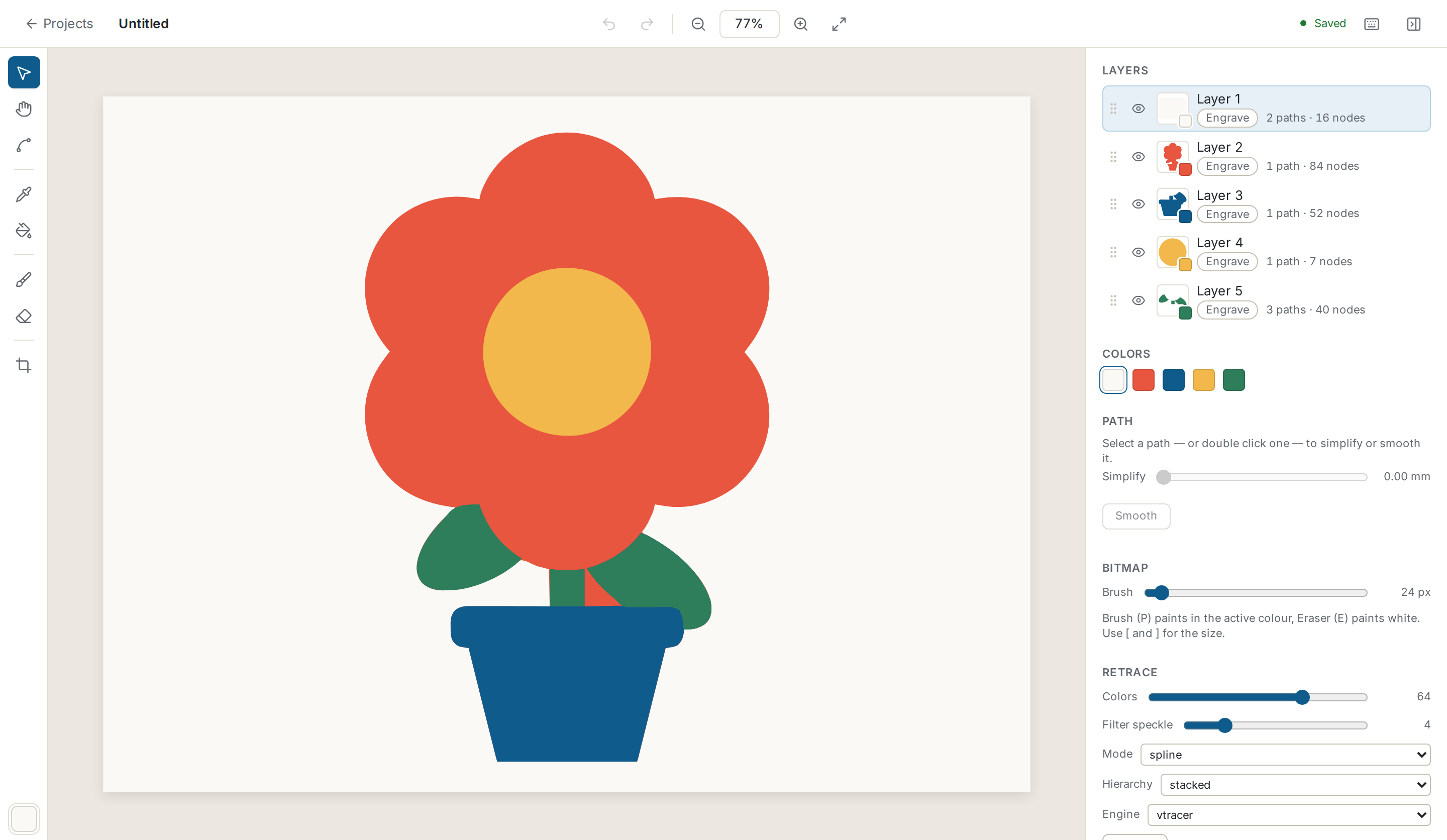The width and height of the screenshot is (1447, 840).
Task: Collapse the right sidebar panel
Action: (1414, 24)
